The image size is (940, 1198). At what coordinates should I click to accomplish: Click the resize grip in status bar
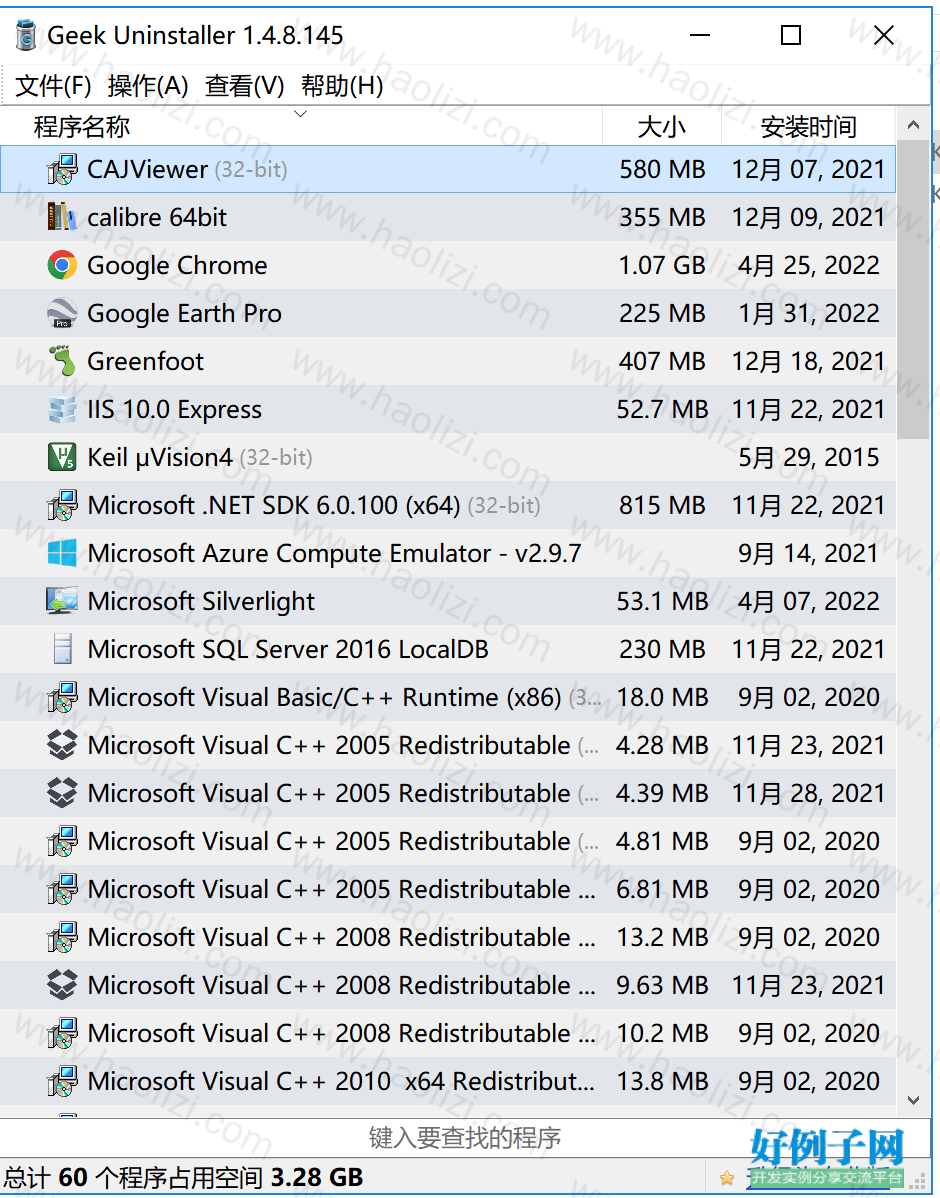tap(920, 1183)
